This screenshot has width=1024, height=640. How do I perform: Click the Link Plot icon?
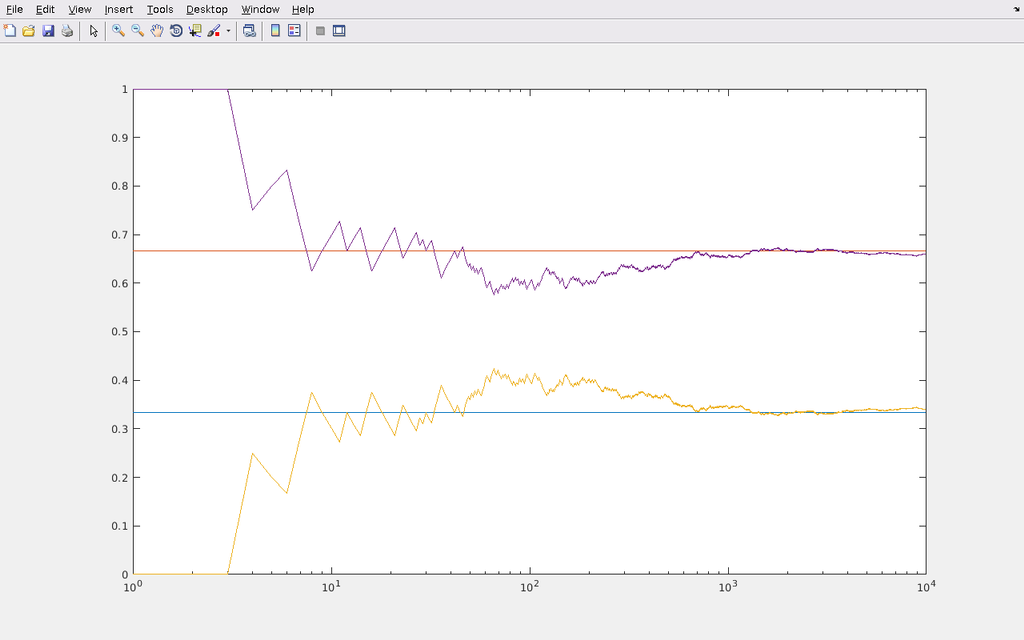(x=249, y=31)
